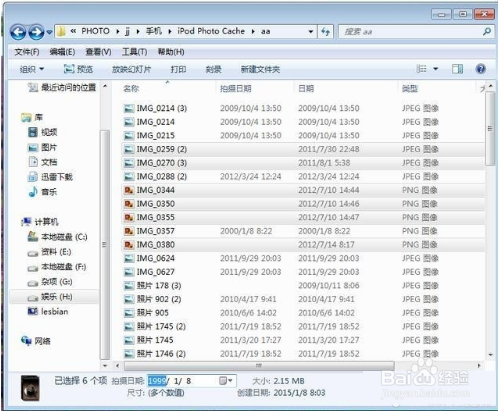
Task: Click the navigation pane scrollbar thumb
Action: (x=105, y=245)
